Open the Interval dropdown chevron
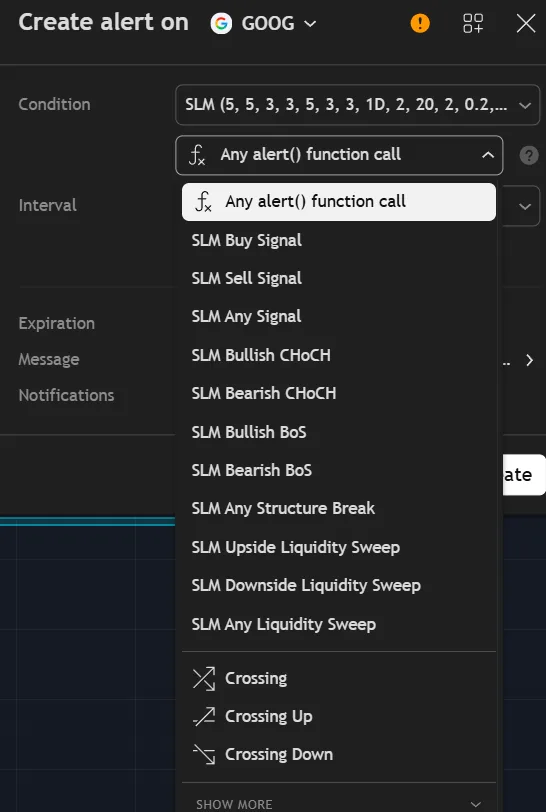The image size is (546, 812). pos(525,207)
